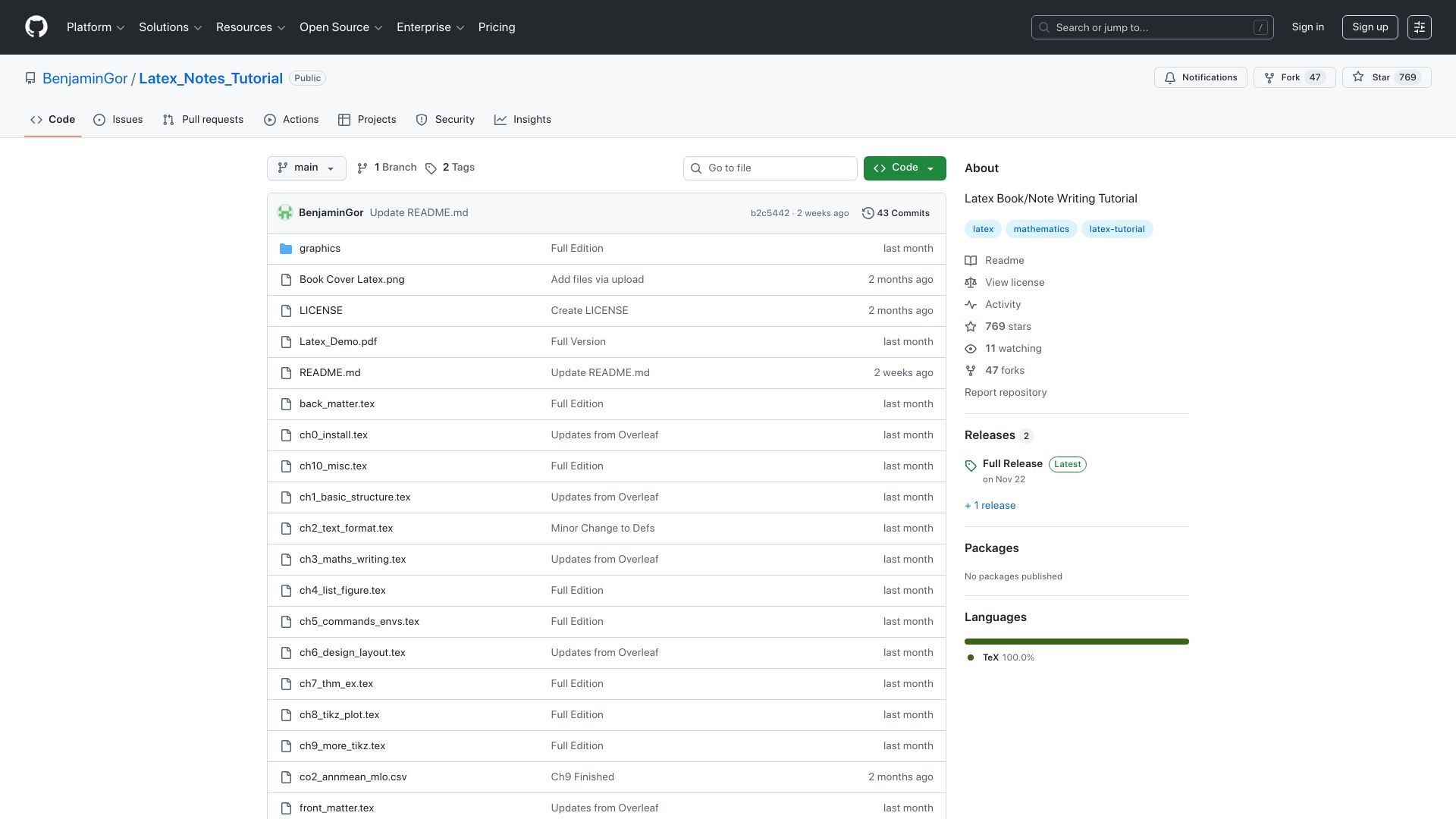Select the Actions tab
The width and height of the screenshot is (1456, 819).
pyautogui.click(x=291, y=120)
